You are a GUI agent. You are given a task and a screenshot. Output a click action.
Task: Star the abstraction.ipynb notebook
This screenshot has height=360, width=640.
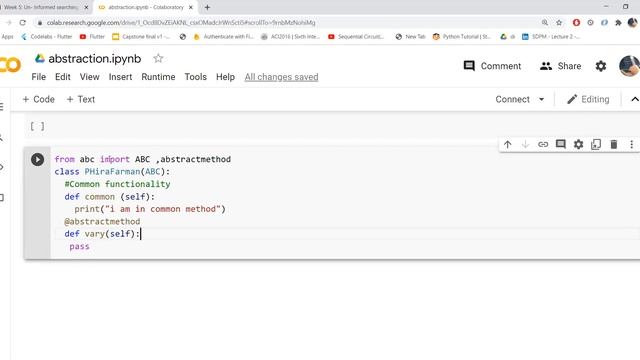(158, 58)
